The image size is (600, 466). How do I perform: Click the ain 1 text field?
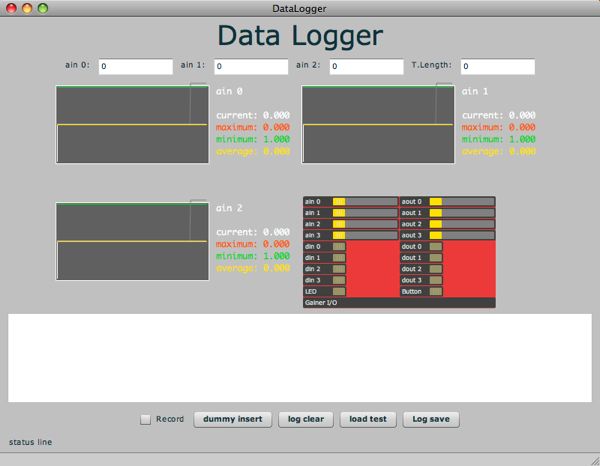tap(251, 66)
